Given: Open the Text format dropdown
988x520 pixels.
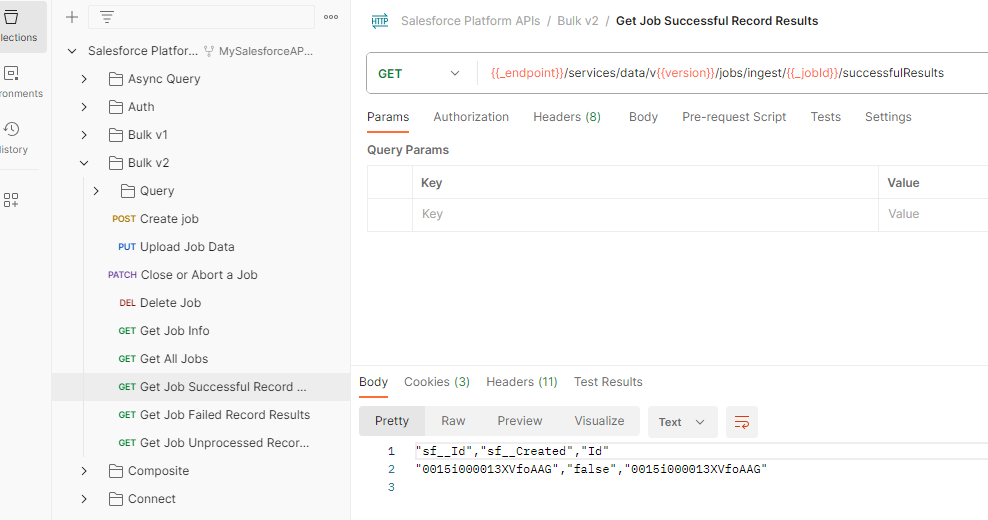Looking at the screenshot, I should tap(681, 422).
